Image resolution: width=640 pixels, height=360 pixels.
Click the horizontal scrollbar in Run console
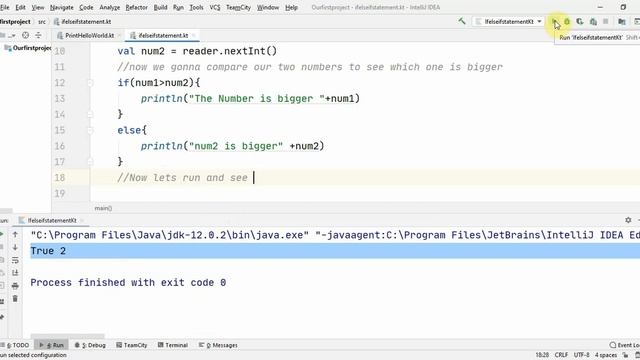coord(67,336)
